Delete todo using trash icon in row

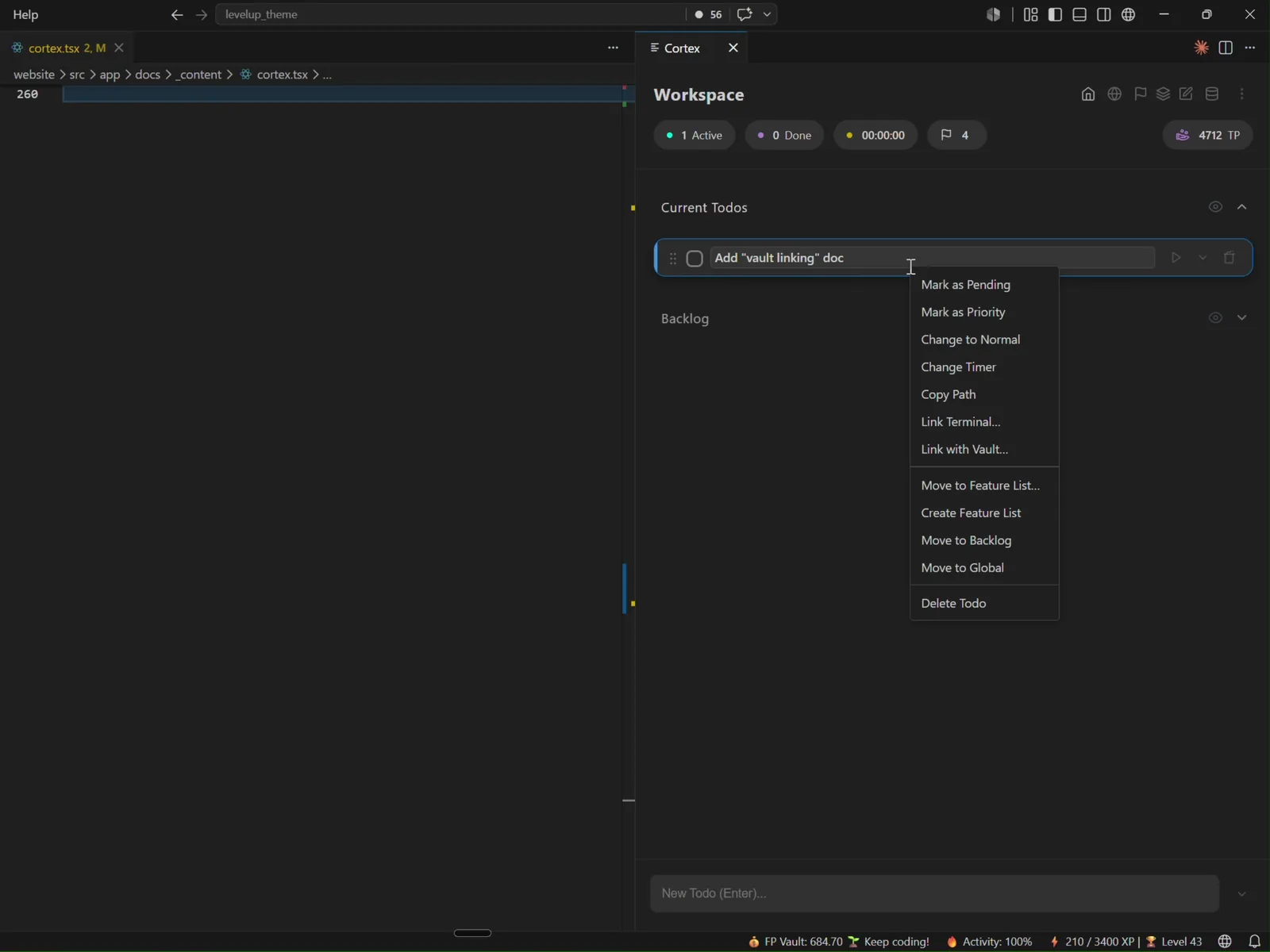point(1230,258)
